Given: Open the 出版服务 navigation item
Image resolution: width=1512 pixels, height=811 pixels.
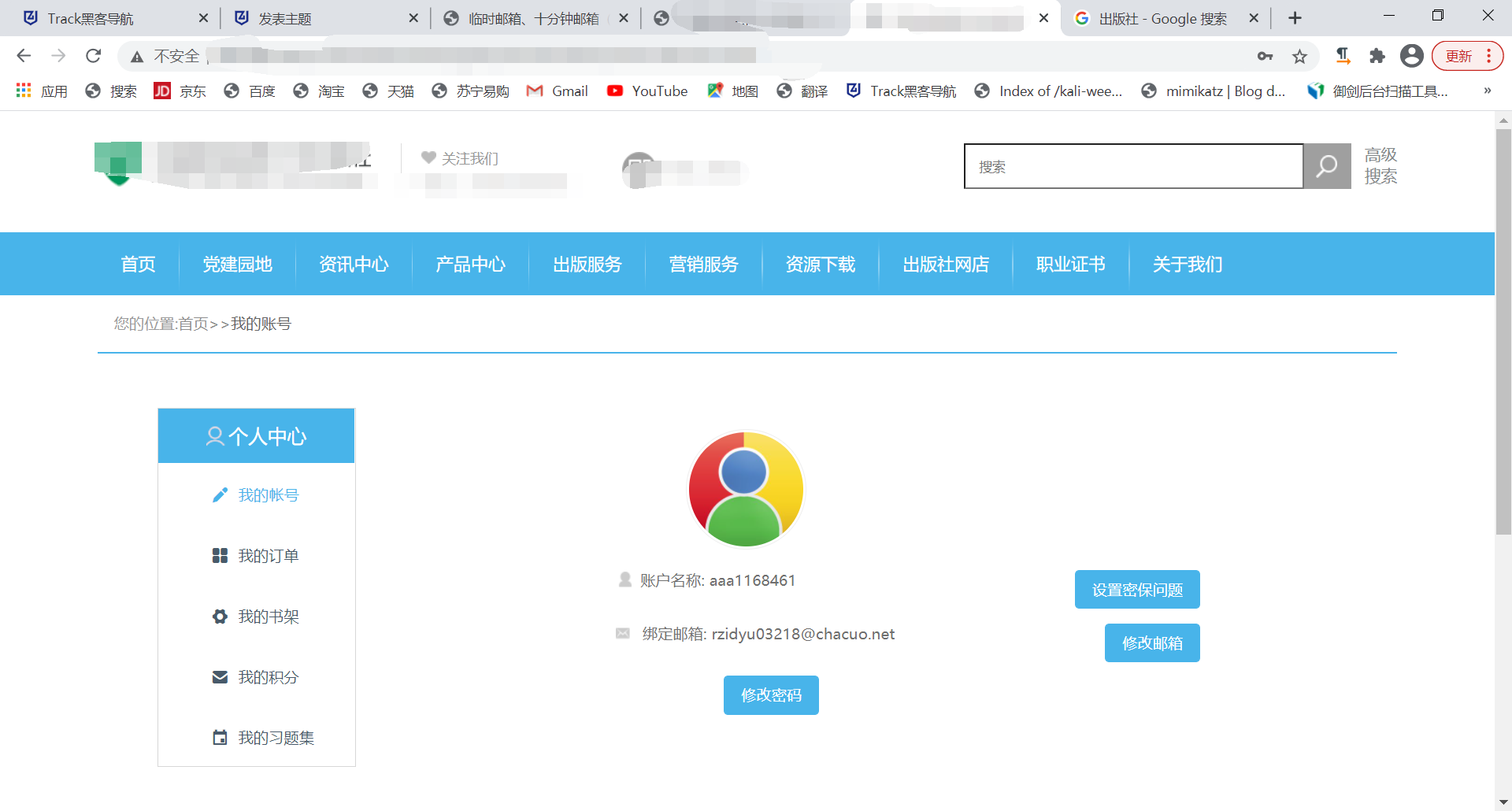Looking at the screenshot, I should coord(587,265).
